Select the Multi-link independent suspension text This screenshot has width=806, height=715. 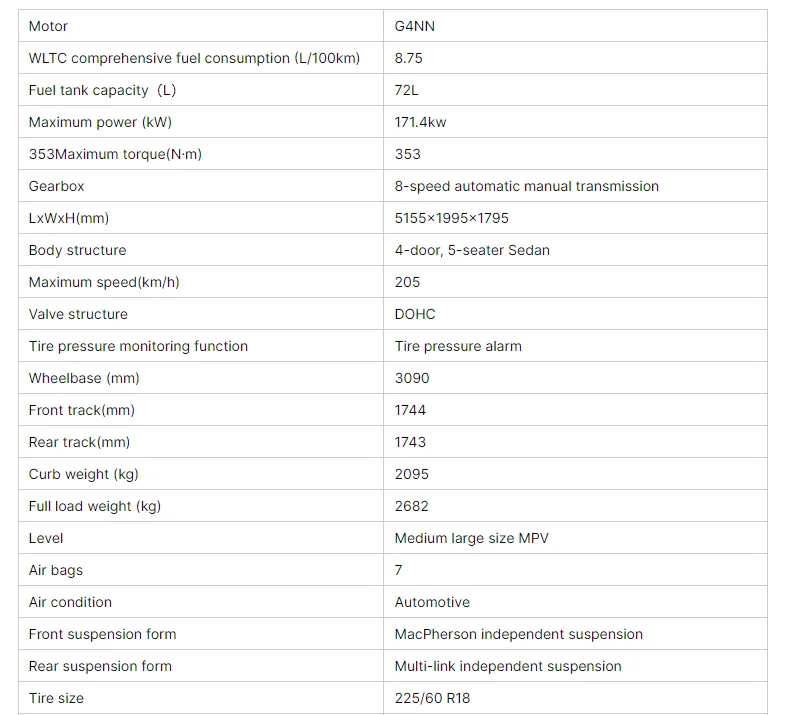pyautogui.click(x=508, y=666)
